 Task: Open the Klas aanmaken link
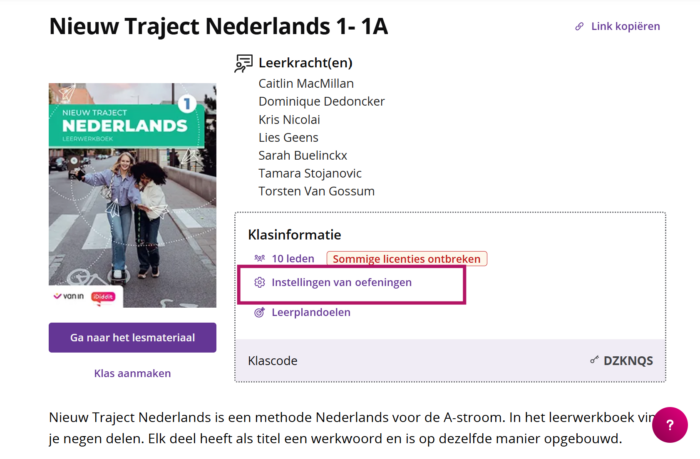(x=132, y=373)
